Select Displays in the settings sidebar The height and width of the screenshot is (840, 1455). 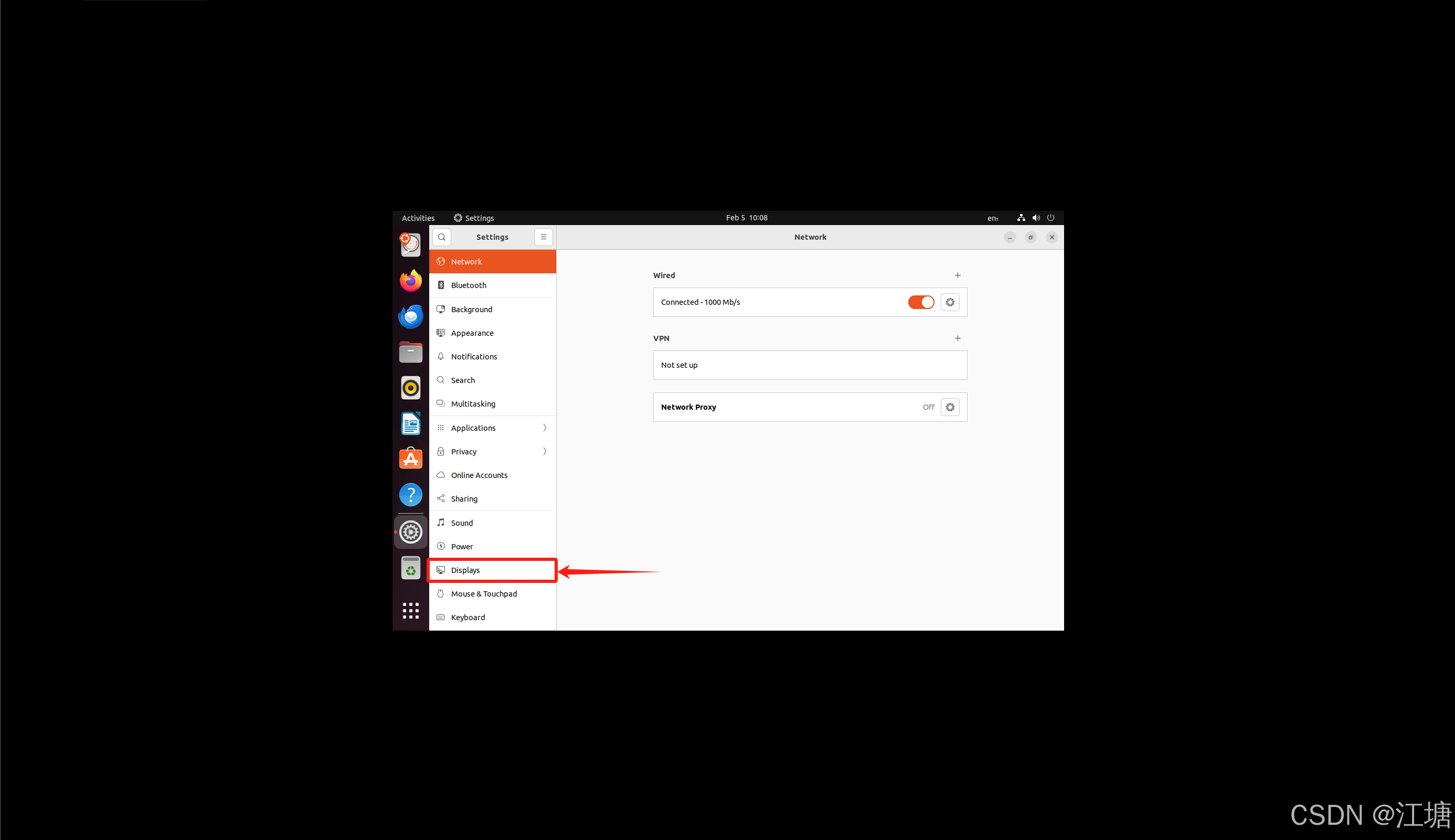(x=492, y=570)
